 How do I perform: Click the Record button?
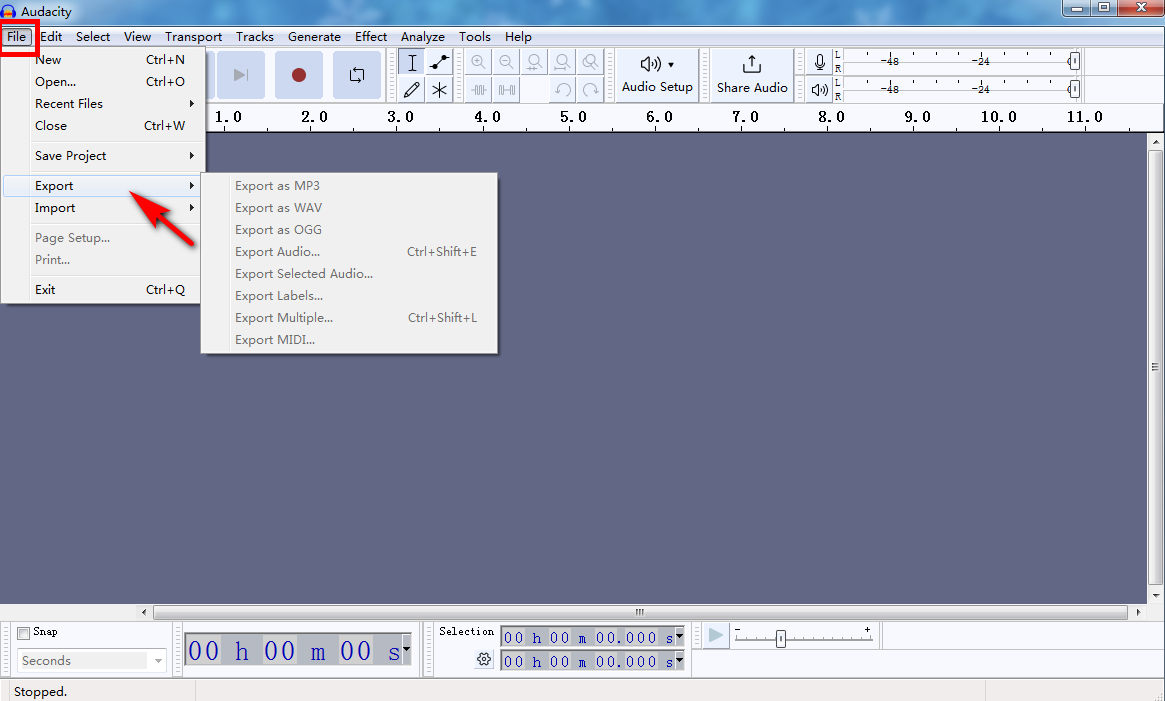299,74
